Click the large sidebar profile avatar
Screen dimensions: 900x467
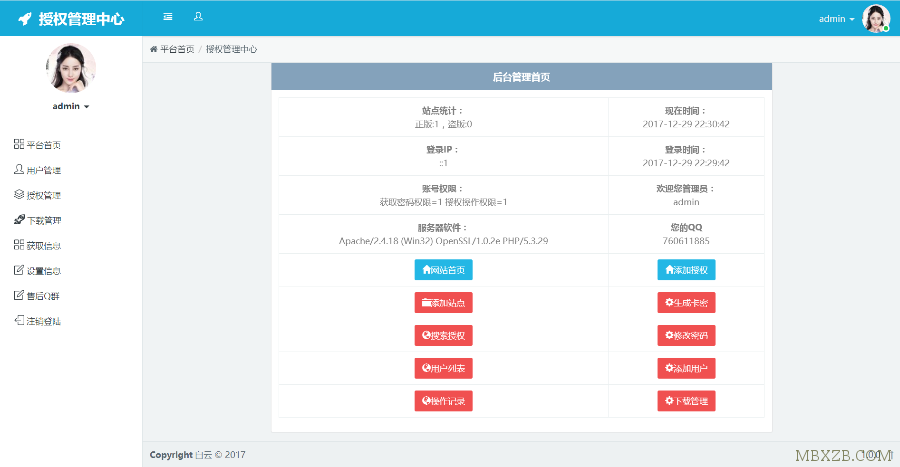(71, 68)
